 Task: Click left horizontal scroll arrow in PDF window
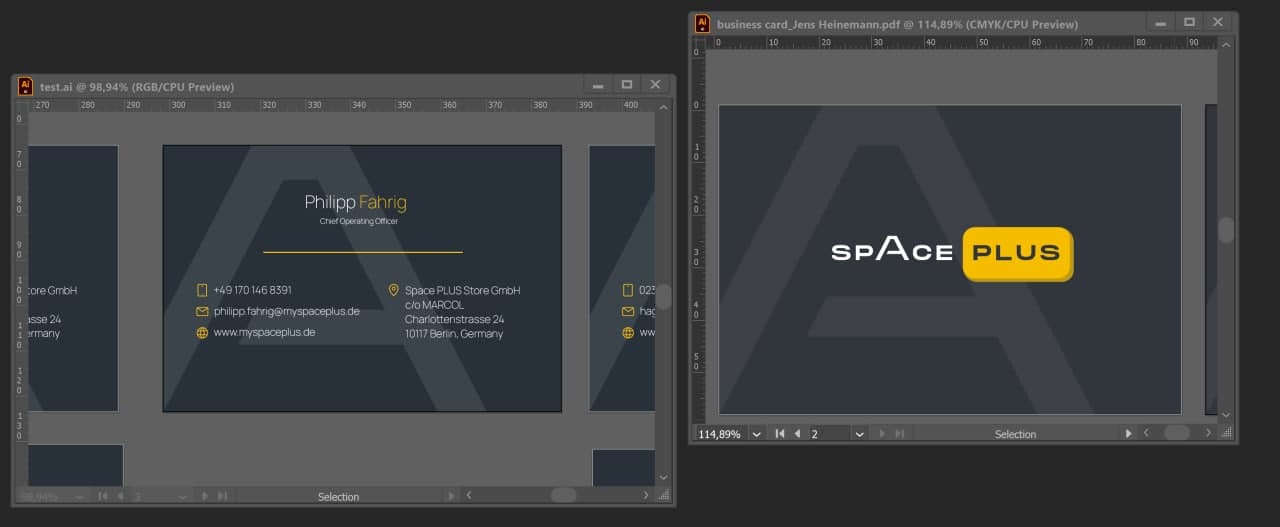pyautogui.click(x=1146, y=433)
